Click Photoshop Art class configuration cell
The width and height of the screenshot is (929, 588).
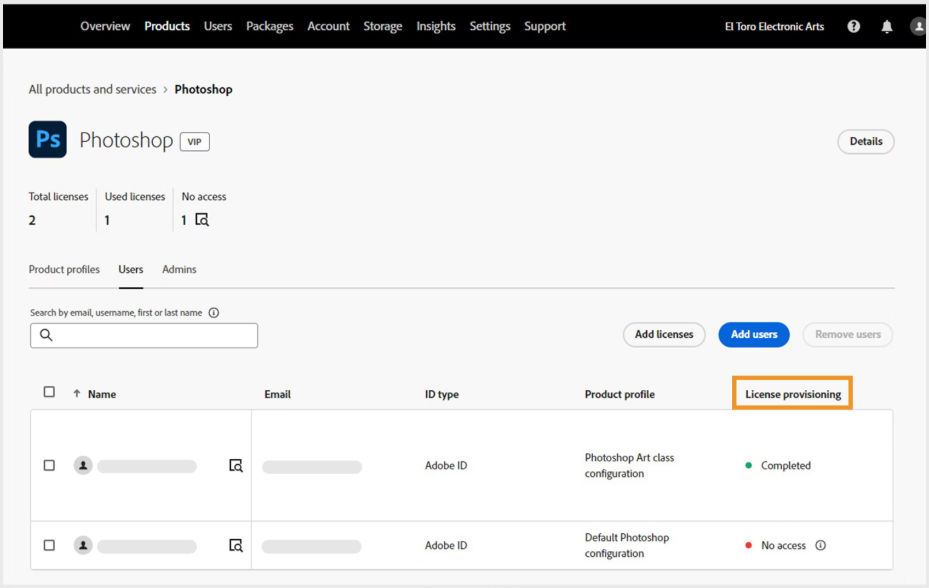[x=629, y=465]
